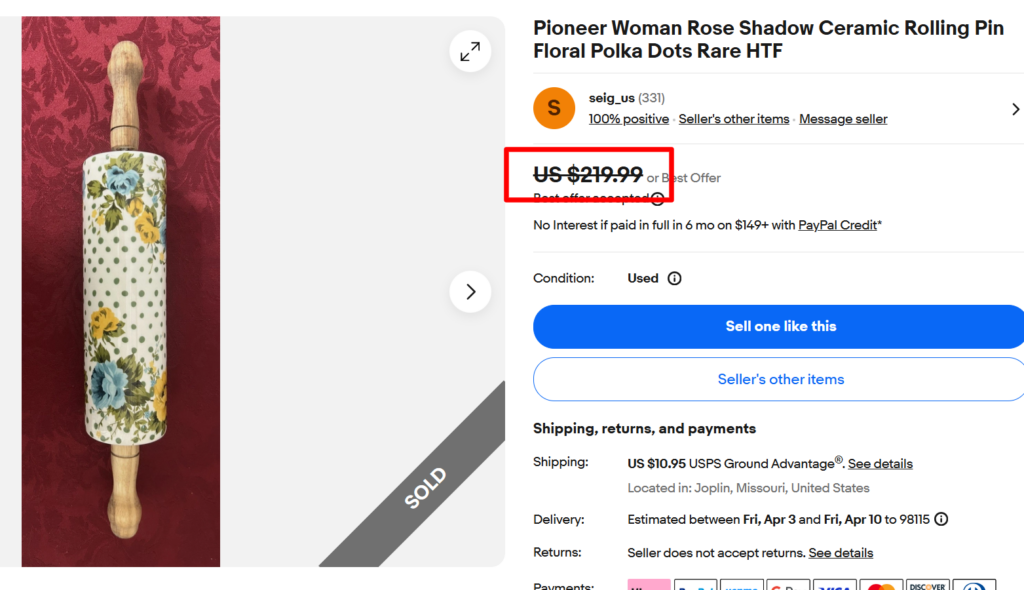Show the next product photo
Screen dimensions: 1024x590
point(470,291)
